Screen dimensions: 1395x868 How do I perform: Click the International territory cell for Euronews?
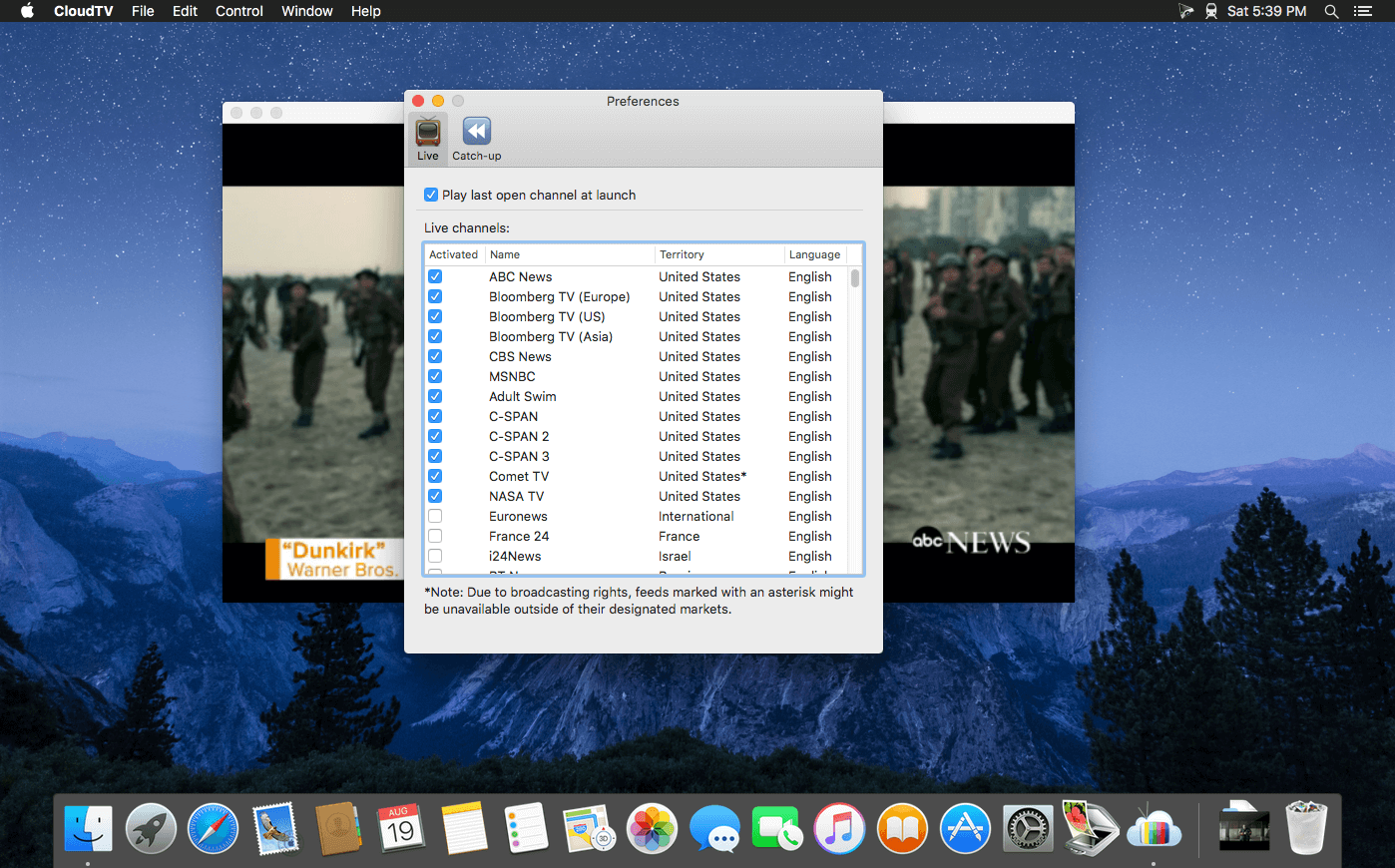pyautogui.click(x=697, y=516)
